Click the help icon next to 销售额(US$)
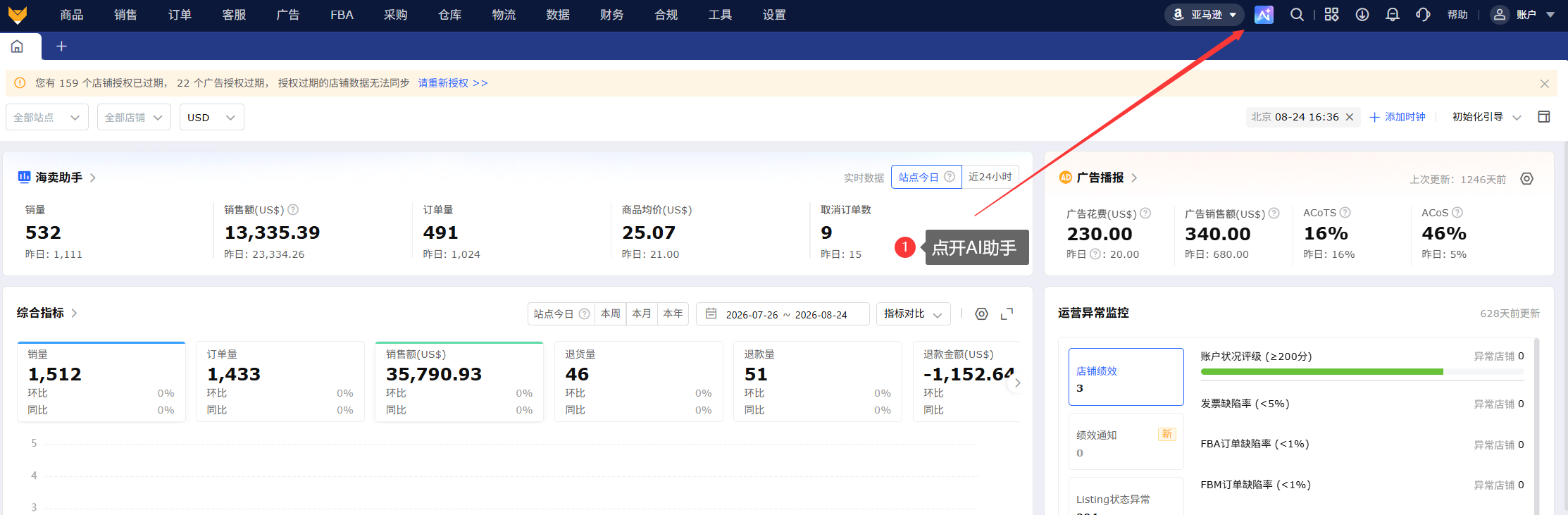Image resolution: width=1568 pixels, height=515 pixels. coord(294,210)
